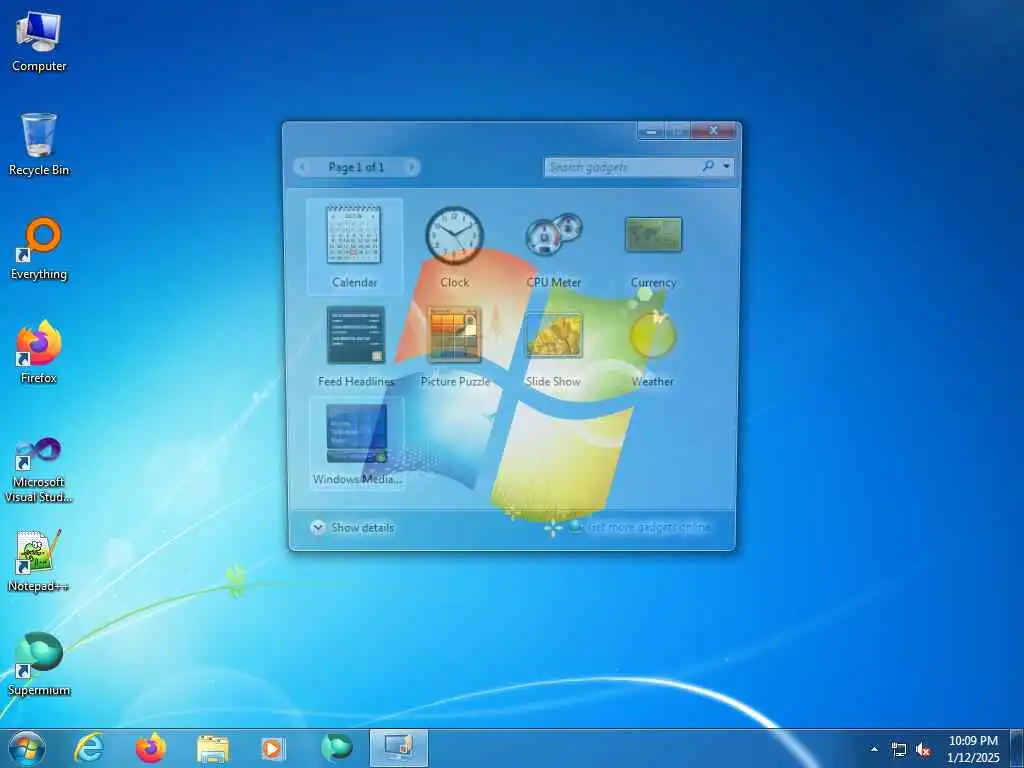Image resolution: width=1024 pixels, height=768 pixels.
Task: Select Firefox desktop shortcut
Action: [39, 353]
